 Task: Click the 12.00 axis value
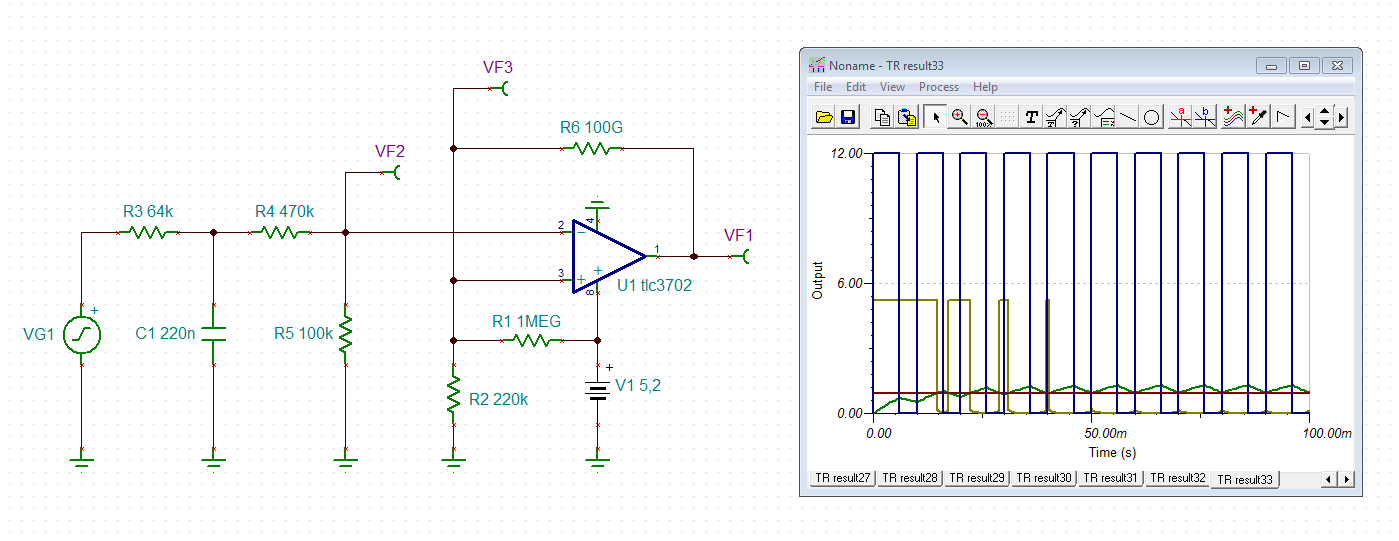tap(846, 153)
